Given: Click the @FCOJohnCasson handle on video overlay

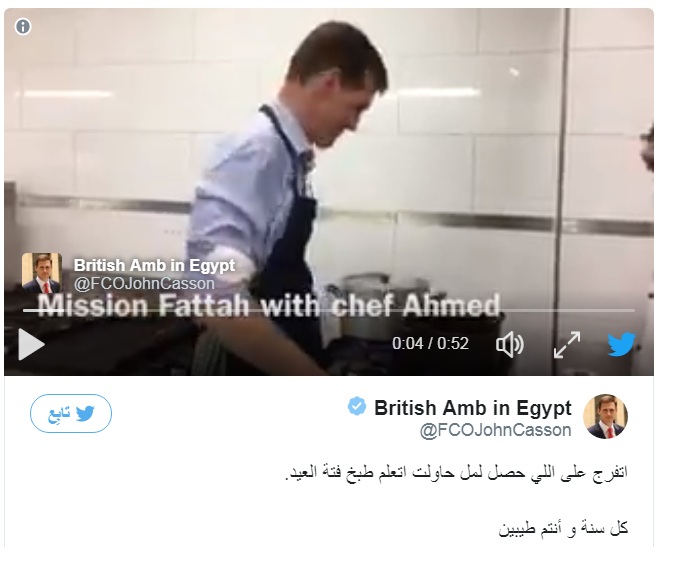Looking at the screenshot, I should 144,283.
